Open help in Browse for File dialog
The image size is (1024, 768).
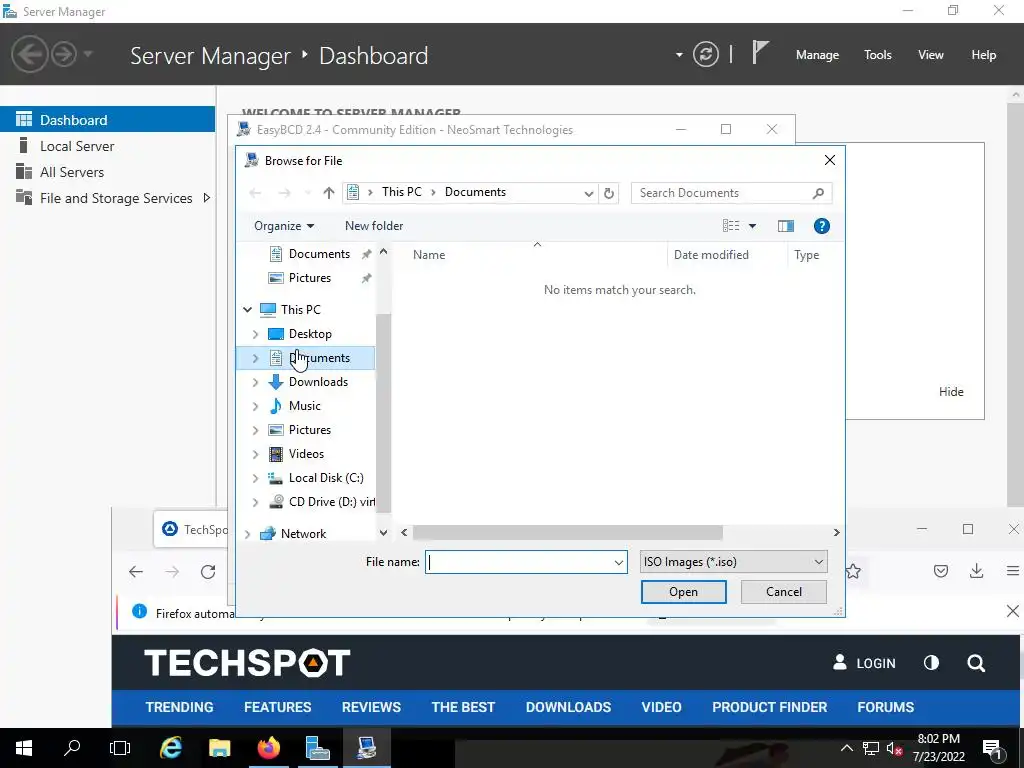pos(822,226)
